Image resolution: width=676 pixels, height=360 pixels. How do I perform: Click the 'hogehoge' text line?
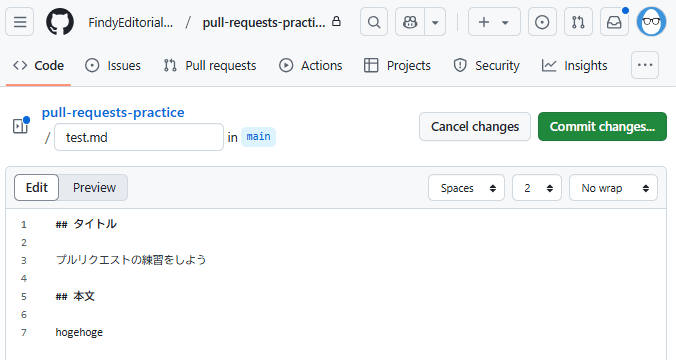tap(79, 332)
